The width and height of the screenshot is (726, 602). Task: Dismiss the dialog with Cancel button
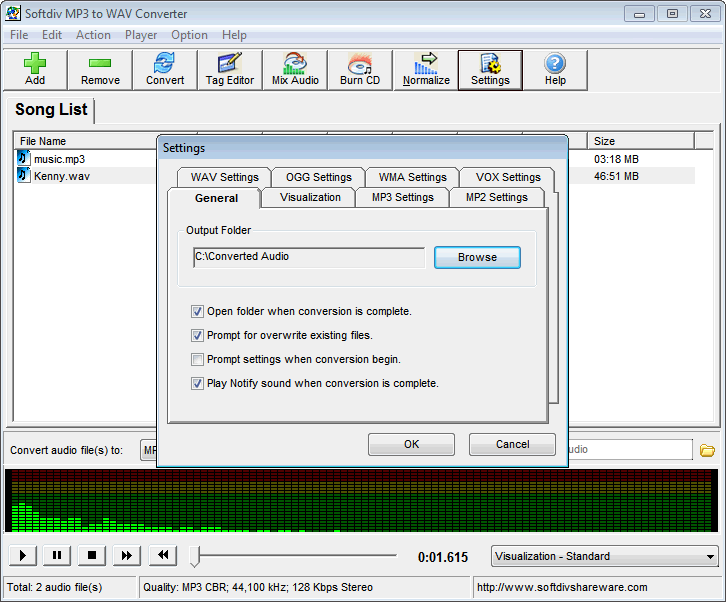click(513, 445)
